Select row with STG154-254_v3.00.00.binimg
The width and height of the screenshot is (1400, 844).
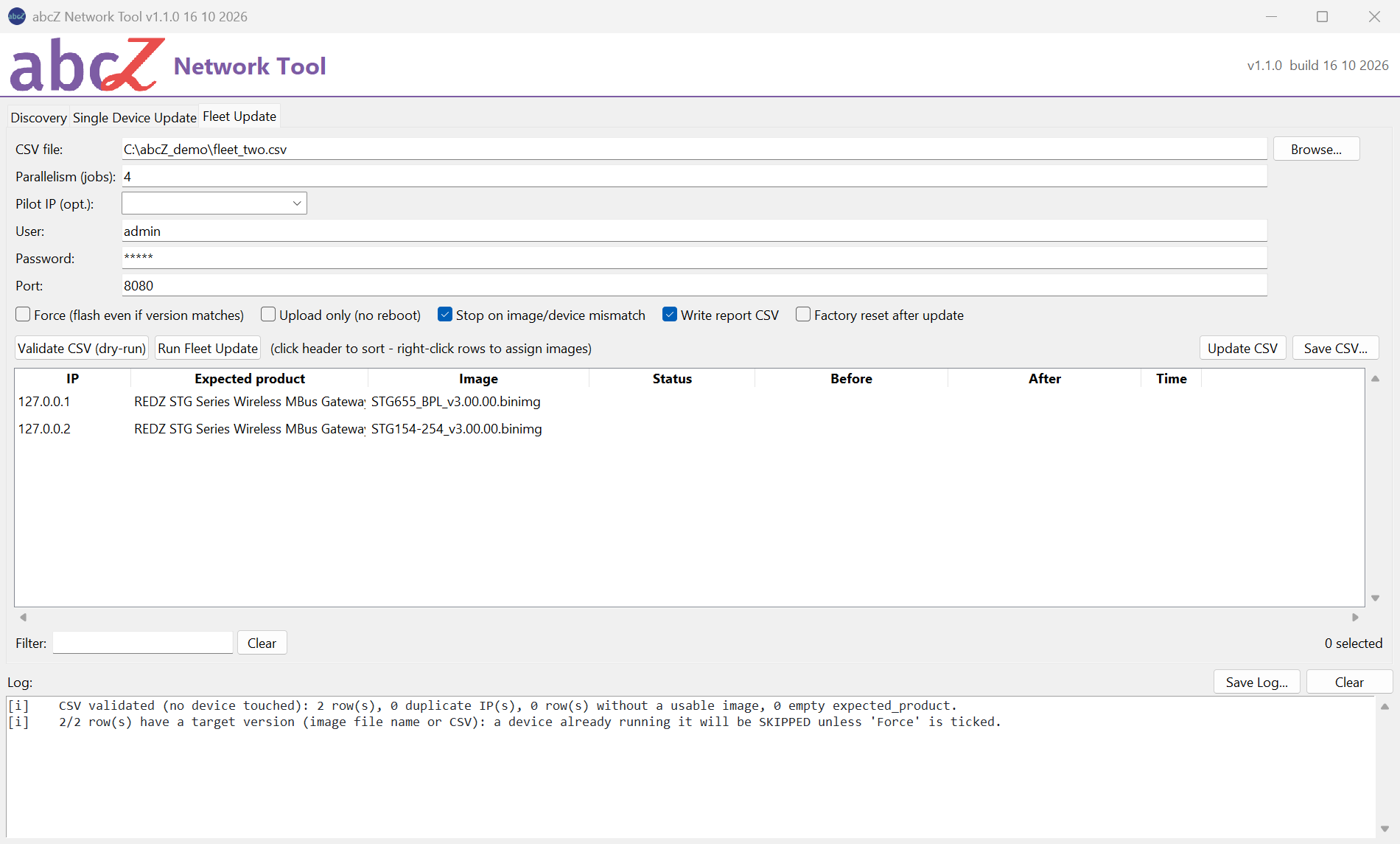[x=689, y=429]
